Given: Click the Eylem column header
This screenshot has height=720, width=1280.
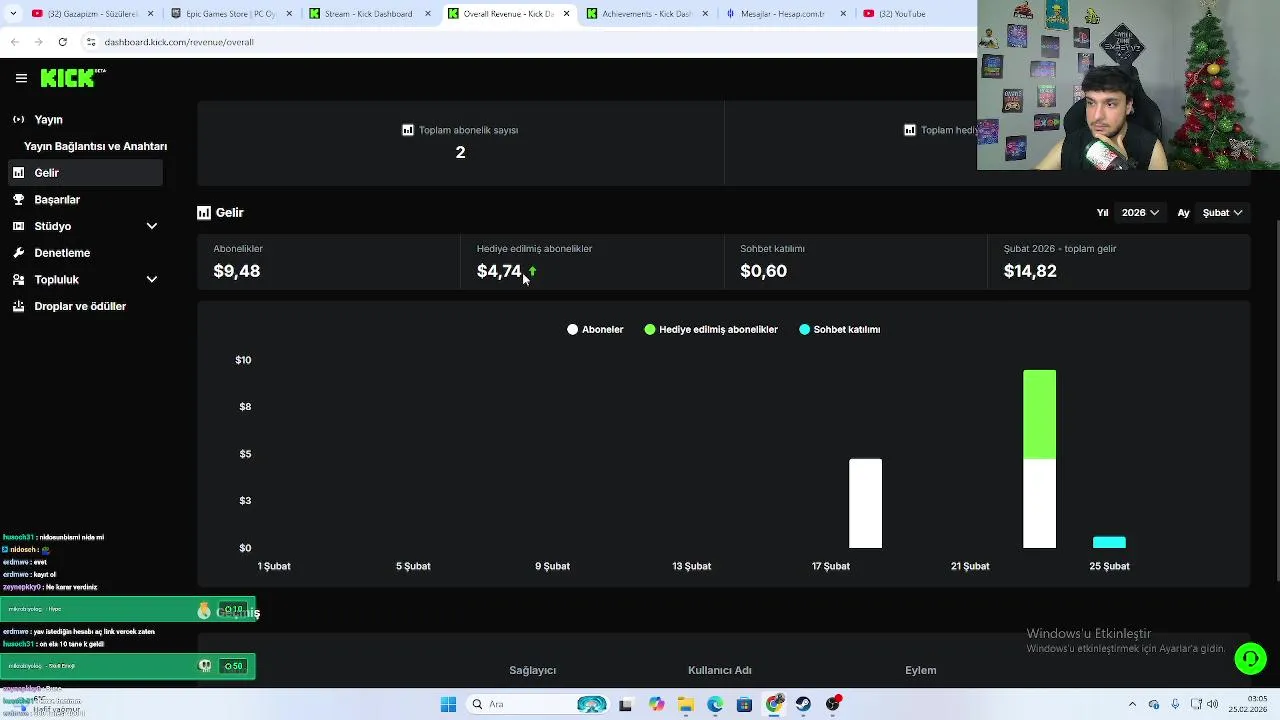Looking at the screenshot, I should 921,670.
